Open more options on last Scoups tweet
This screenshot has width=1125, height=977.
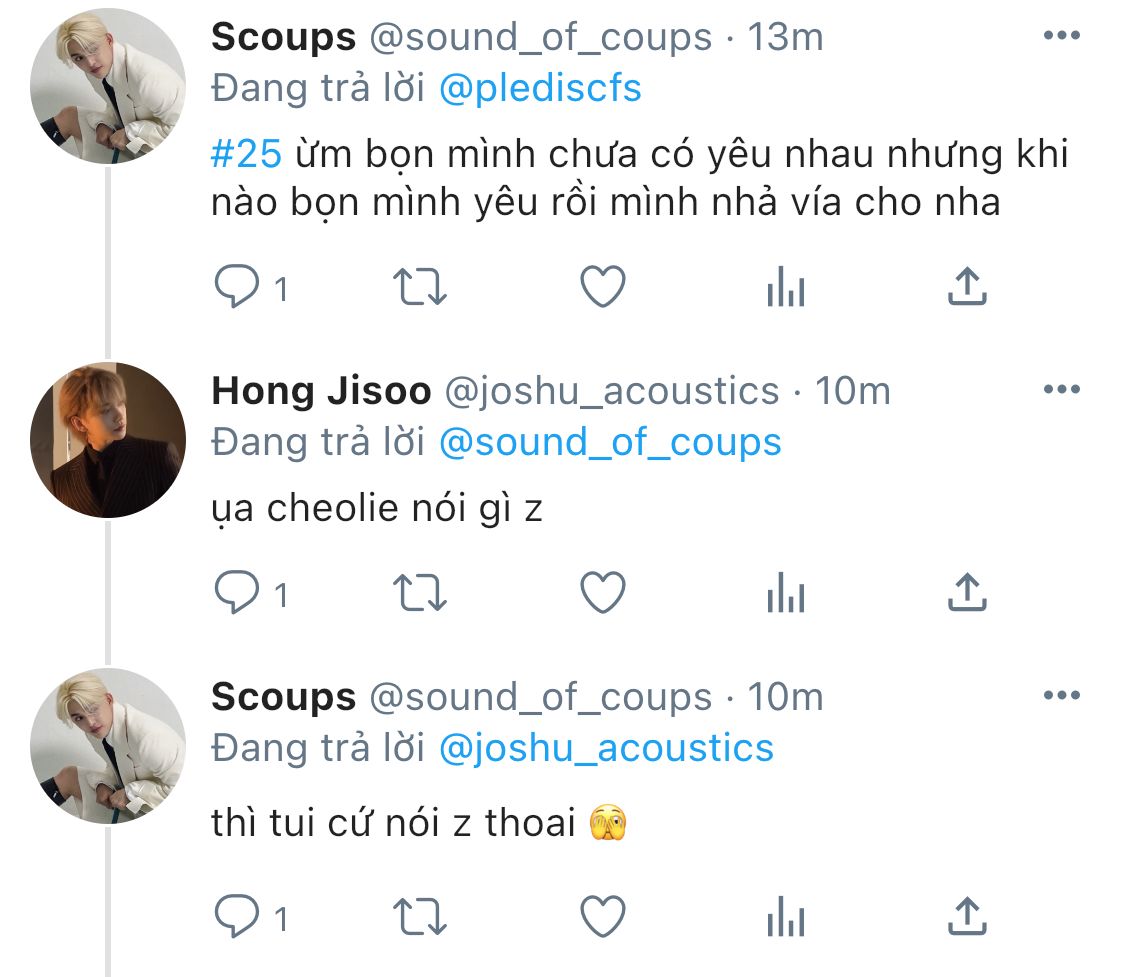click(1062, 695)
